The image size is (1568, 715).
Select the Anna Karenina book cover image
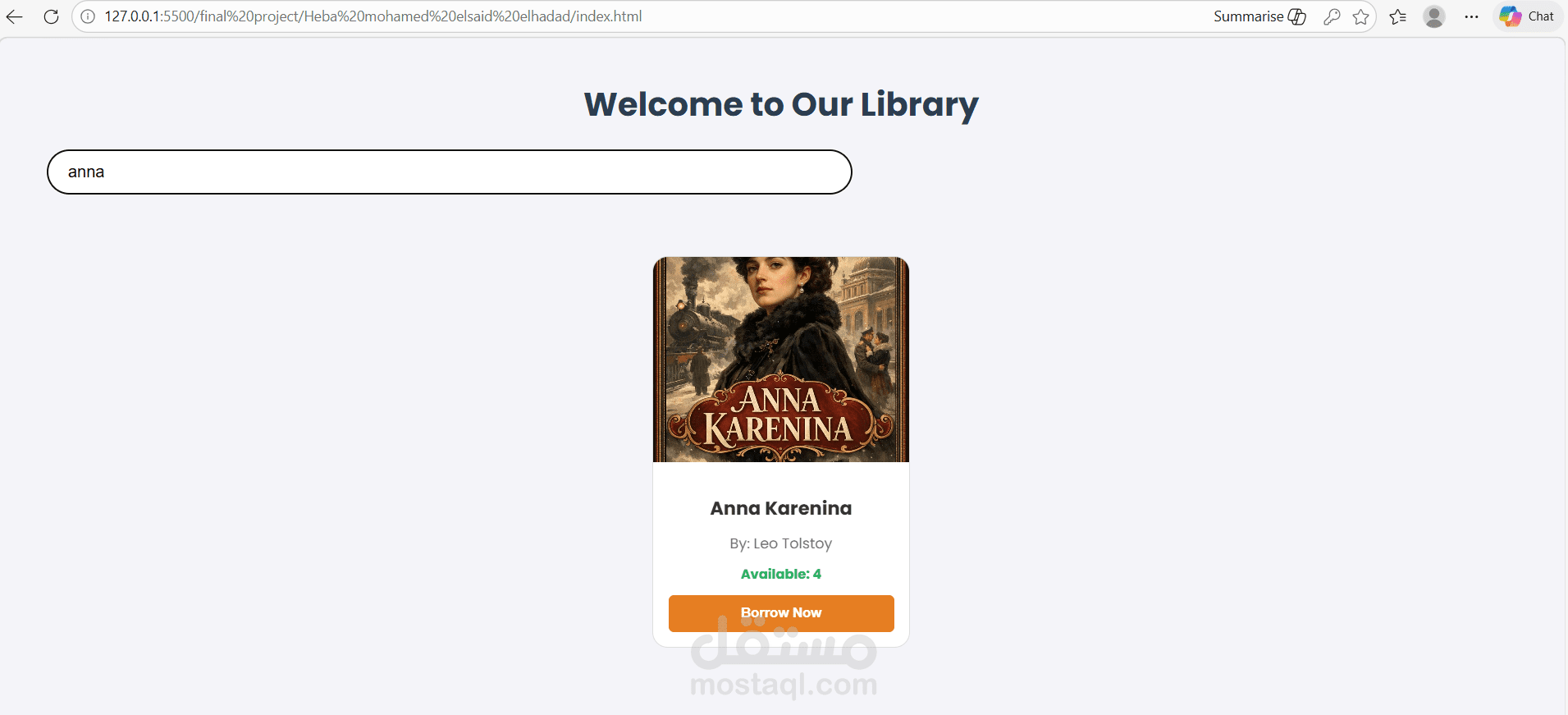781,360
